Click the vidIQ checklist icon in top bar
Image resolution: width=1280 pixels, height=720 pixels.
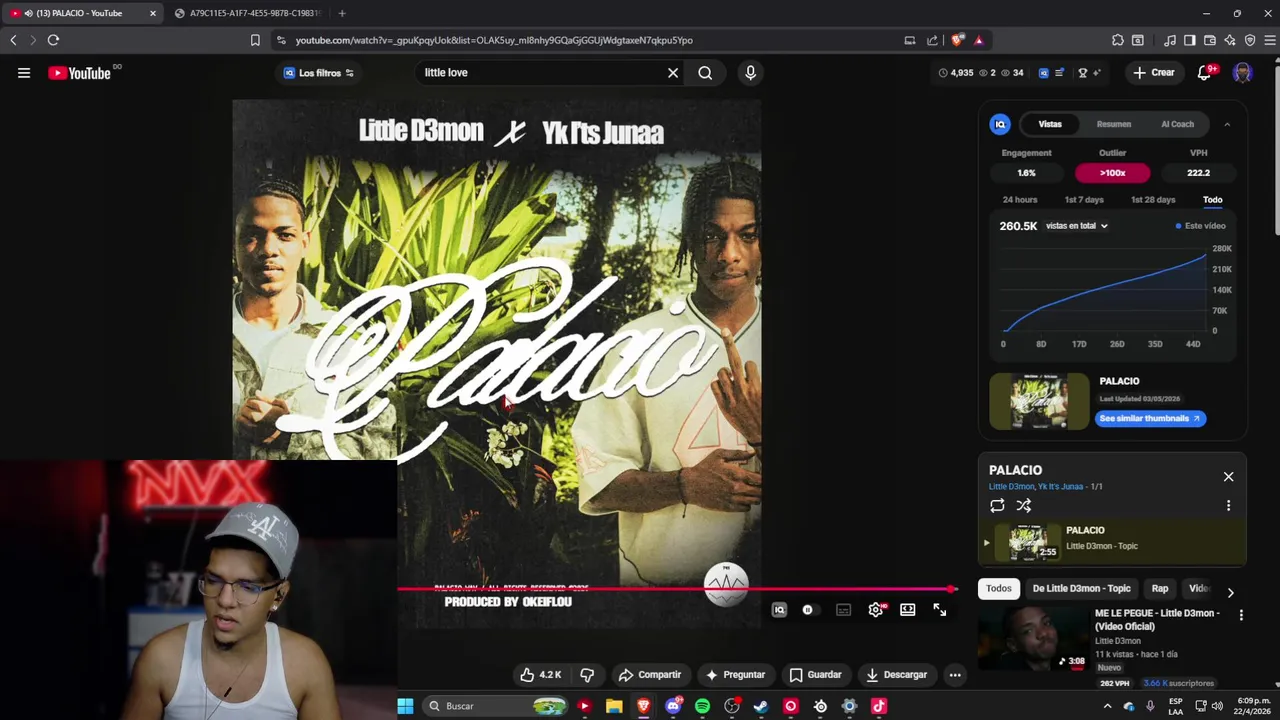(x=1058, y=73)
